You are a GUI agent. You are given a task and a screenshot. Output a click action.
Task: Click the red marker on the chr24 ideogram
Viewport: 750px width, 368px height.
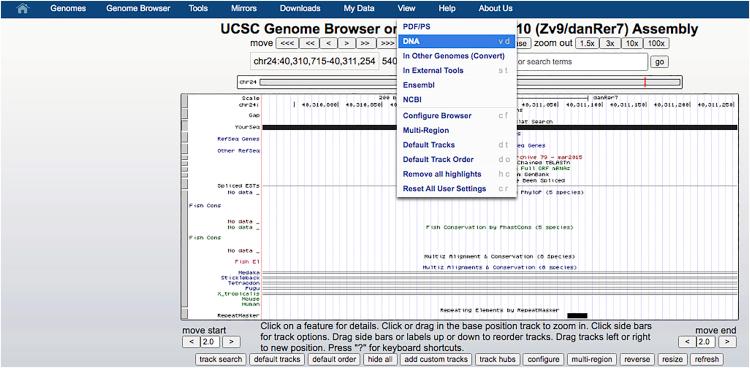click(x=645, y=82)
